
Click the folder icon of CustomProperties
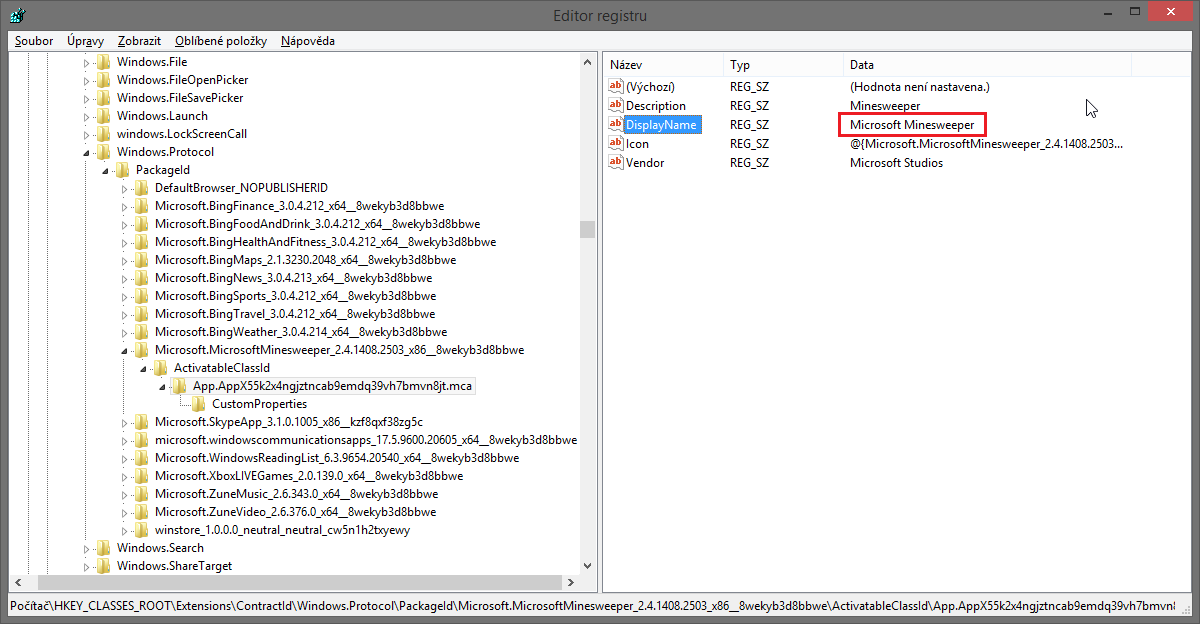point(198,404)
